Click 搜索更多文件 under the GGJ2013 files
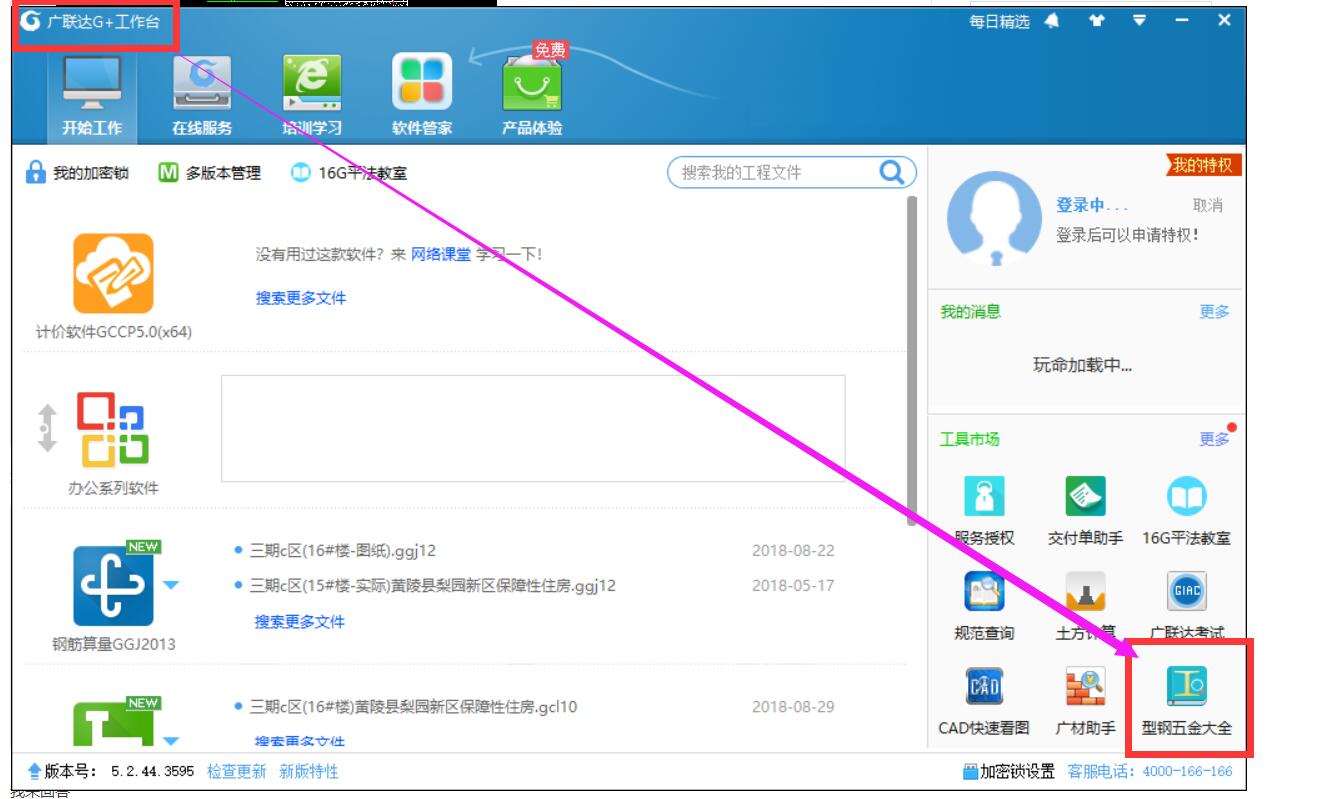This screenshot has width=1330, height=799. coord(299,621)
